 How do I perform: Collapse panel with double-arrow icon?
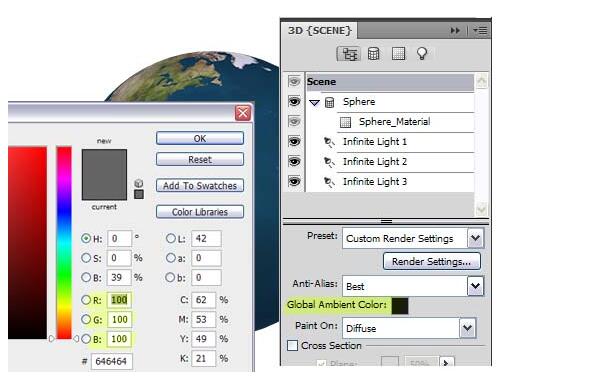coord(455,30)
